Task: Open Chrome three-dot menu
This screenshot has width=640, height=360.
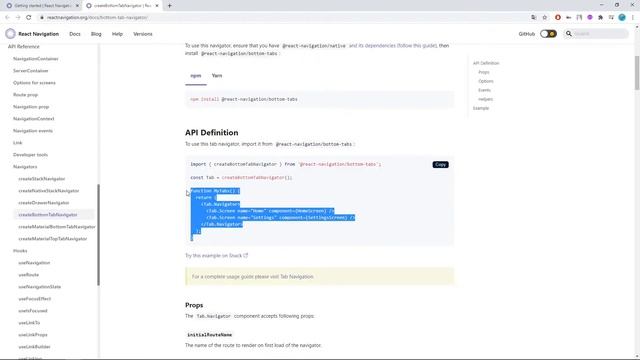Action: pyautogui.click(x=633, y=18)
